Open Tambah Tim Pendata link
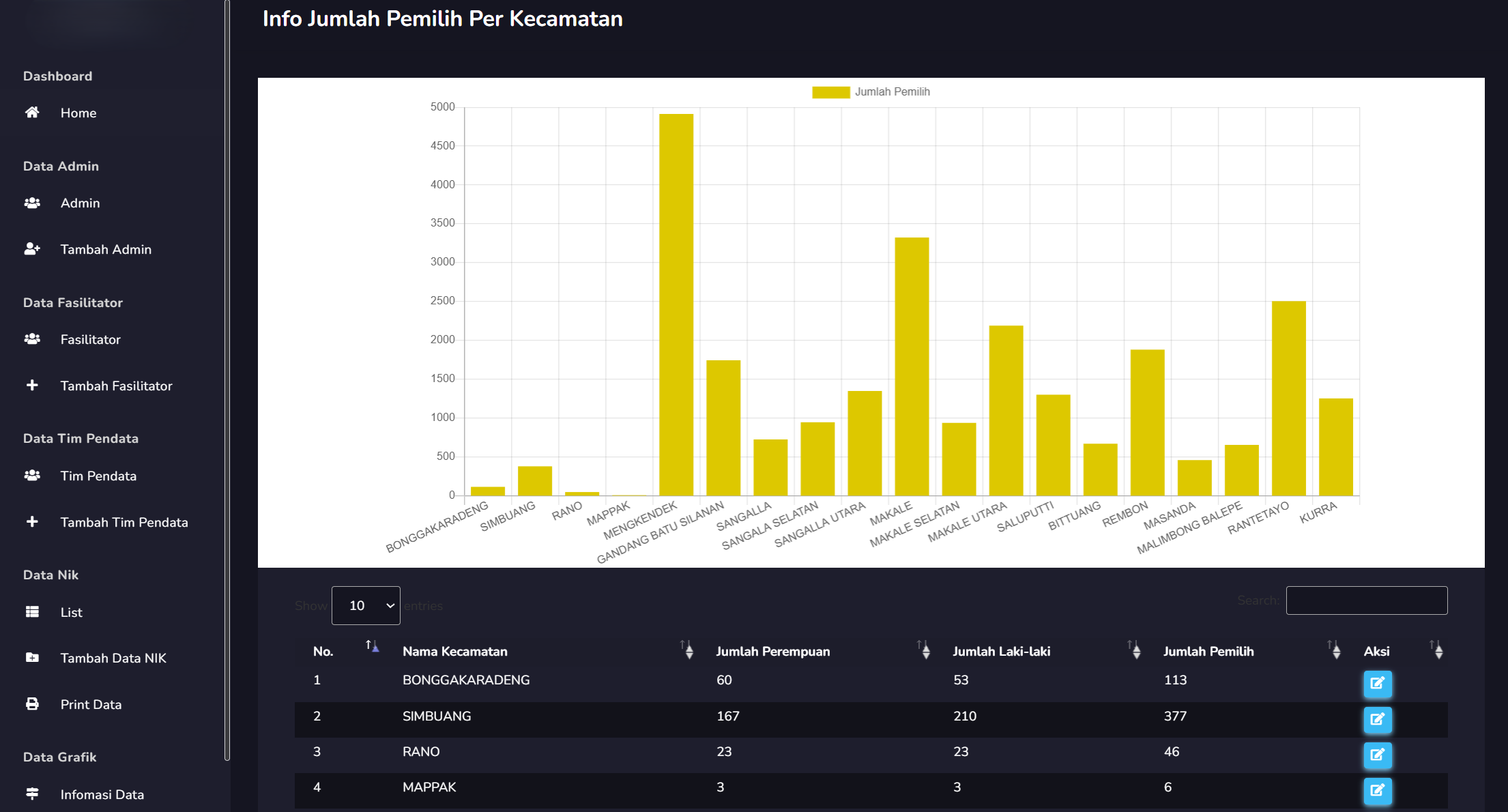The width and height of the screenshot is (1508, 812). 124,522
